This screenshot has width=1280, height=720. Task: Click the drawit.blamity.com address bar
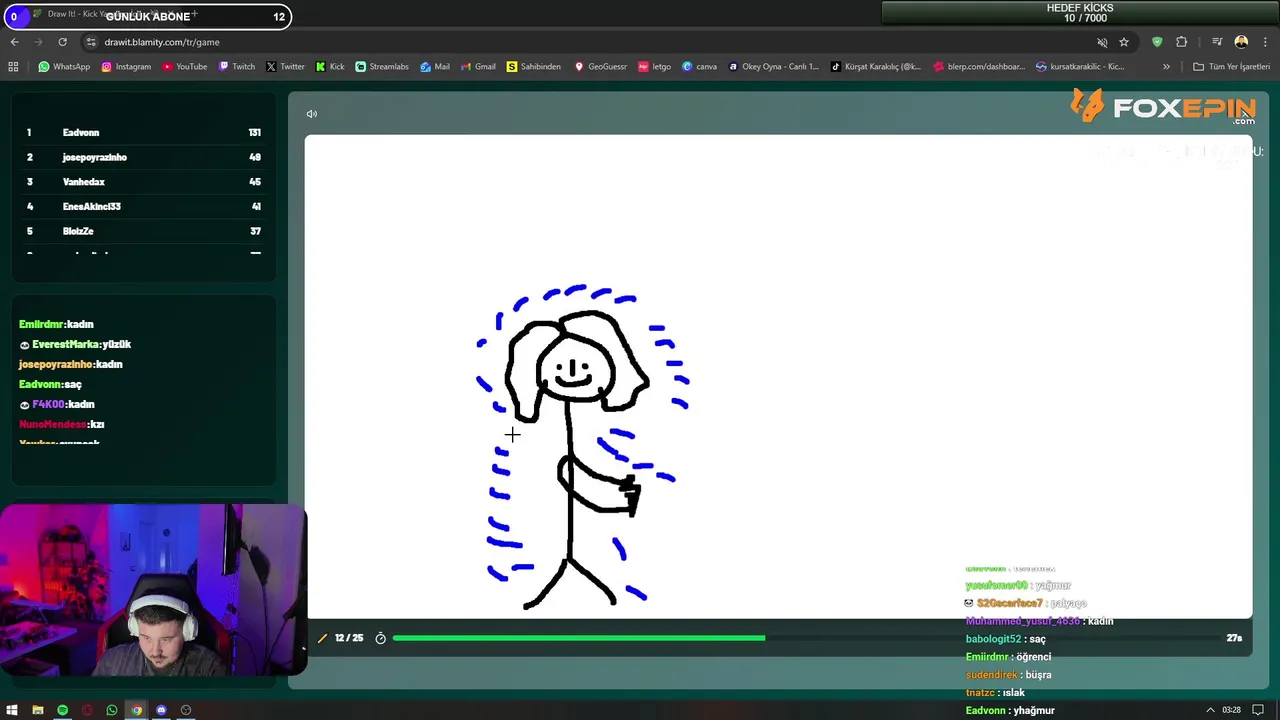pos(590,42)
